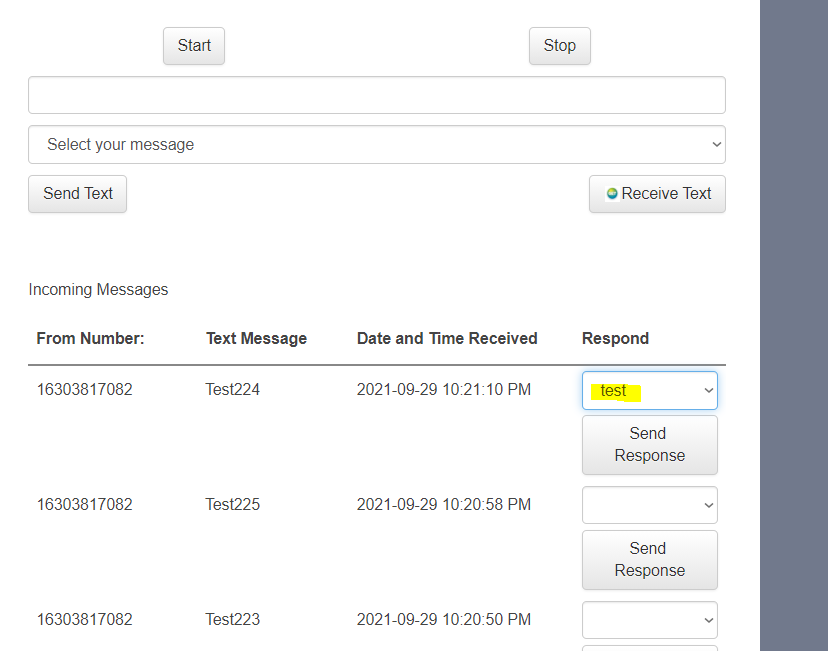Image resolution: width=828 pixels, height=651 pixels.
Task: Click the 'Incoming Messages' heading
Action: 98,290
